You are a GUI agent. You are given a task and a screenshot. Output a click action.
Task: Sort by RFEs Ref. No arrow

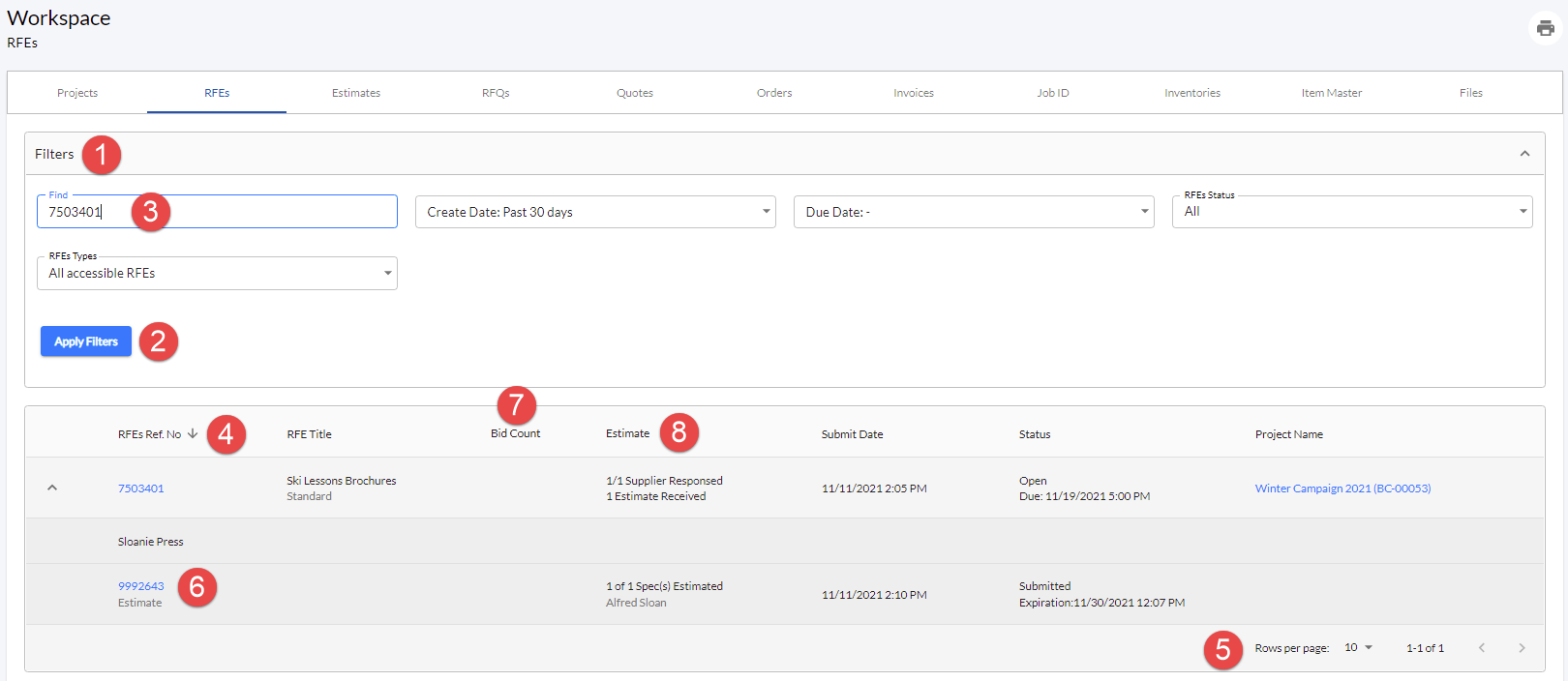pyautogui.click(x=193, y=433)
